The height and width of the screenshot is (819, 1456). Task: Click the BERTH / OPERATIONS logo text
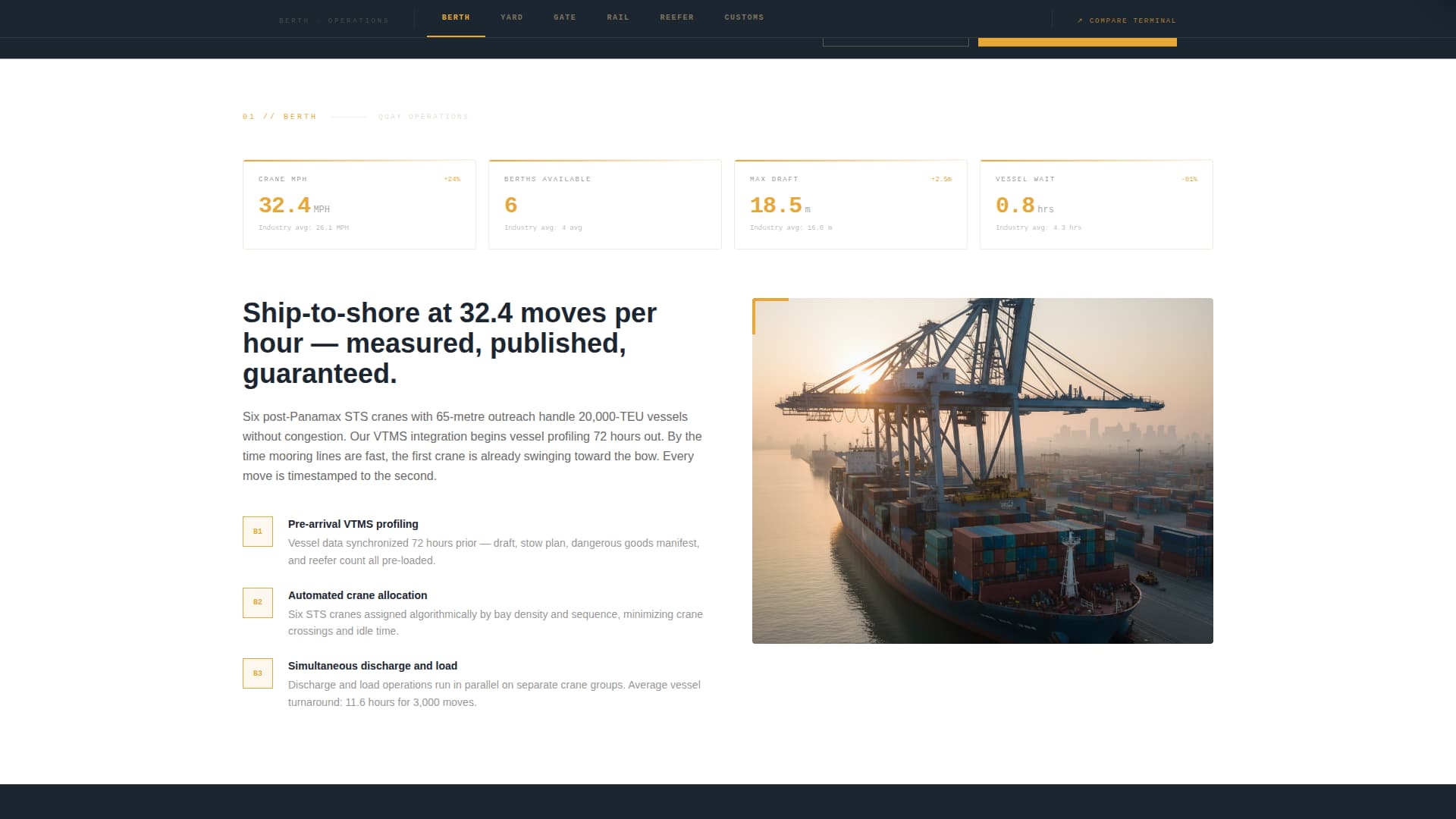point(334,20)
